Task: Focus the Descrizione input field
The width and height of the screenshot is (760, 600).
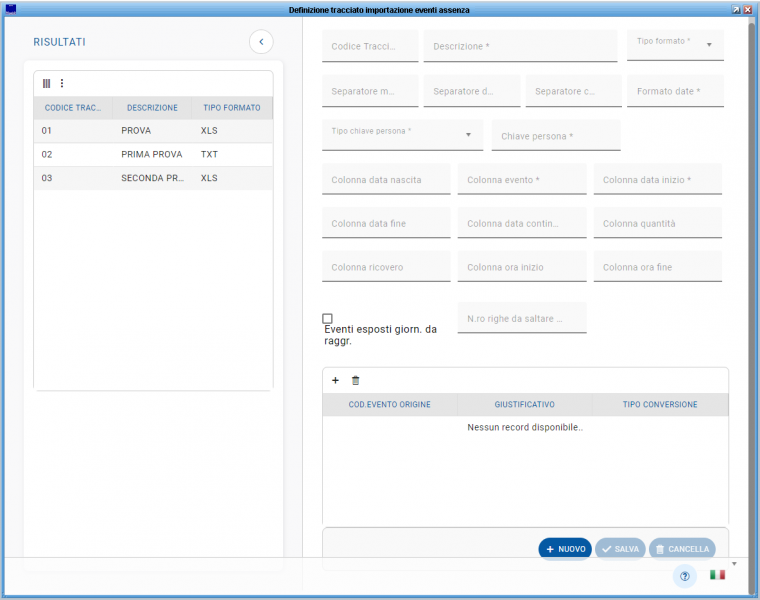Action: [x=520, y=47]
